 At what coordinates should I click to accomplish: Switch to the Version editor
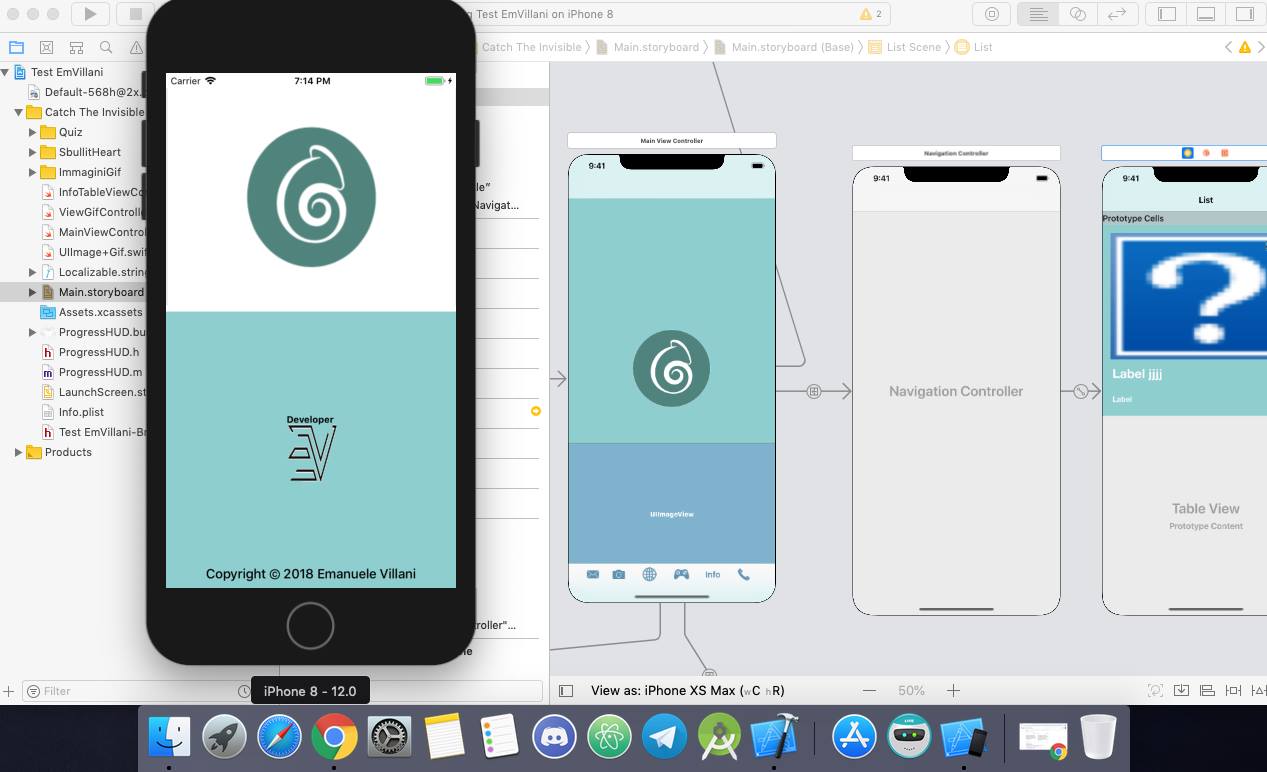click(x=1117, y=14)
